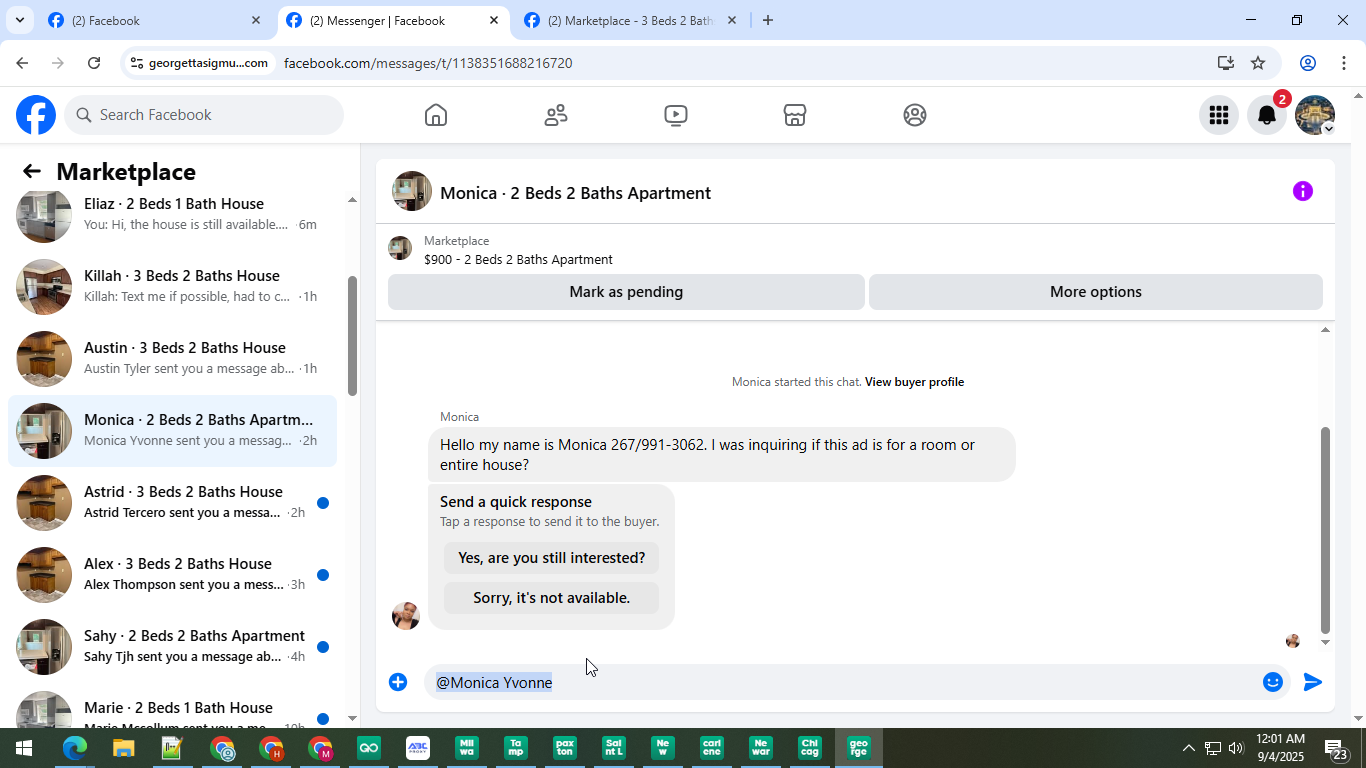Open the Chrome profile icon
The width and height of the screenshot is (1366, 768).
pos(1307,63)
